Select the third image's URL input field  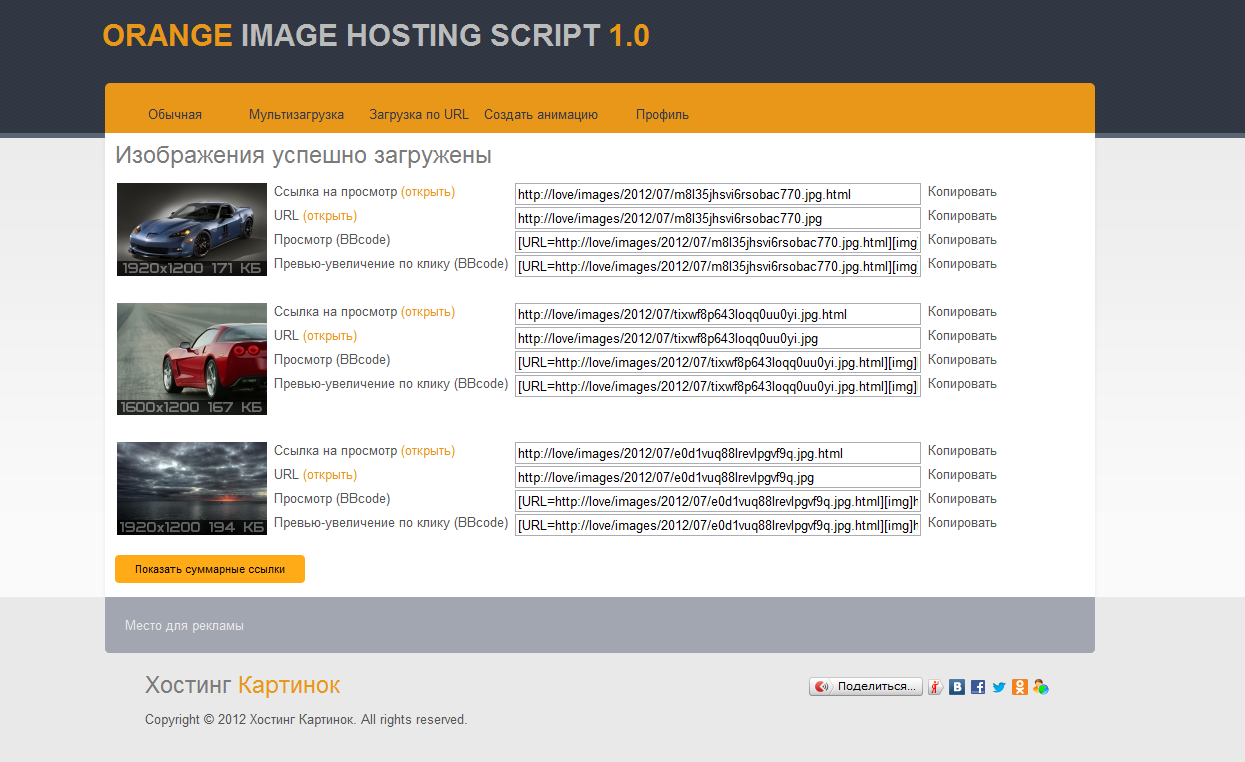click(718, 478)
